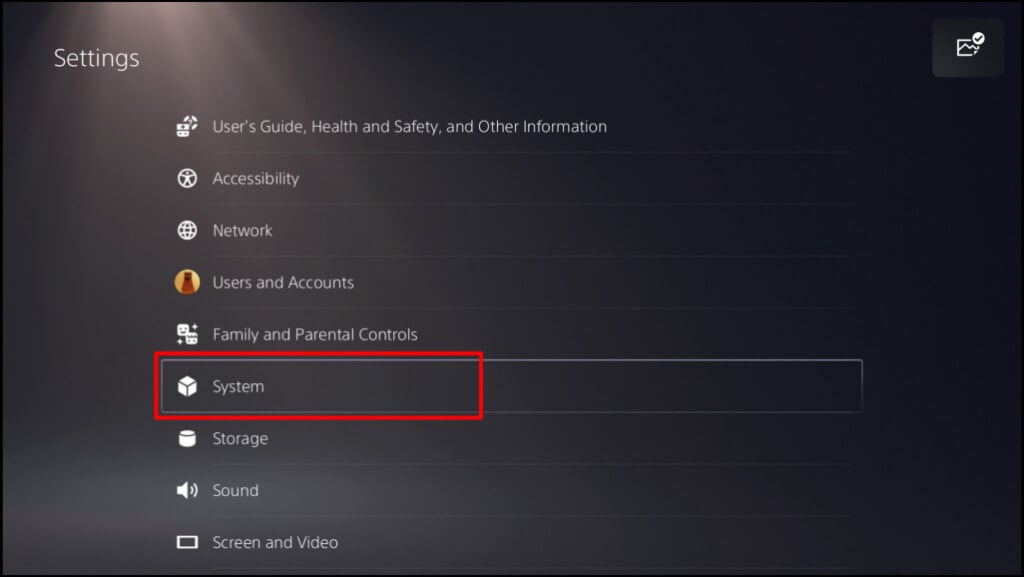This screenshot has height=577, width=1024.
Task: Click the System cube icon
Action: click(x=187, y=387)
